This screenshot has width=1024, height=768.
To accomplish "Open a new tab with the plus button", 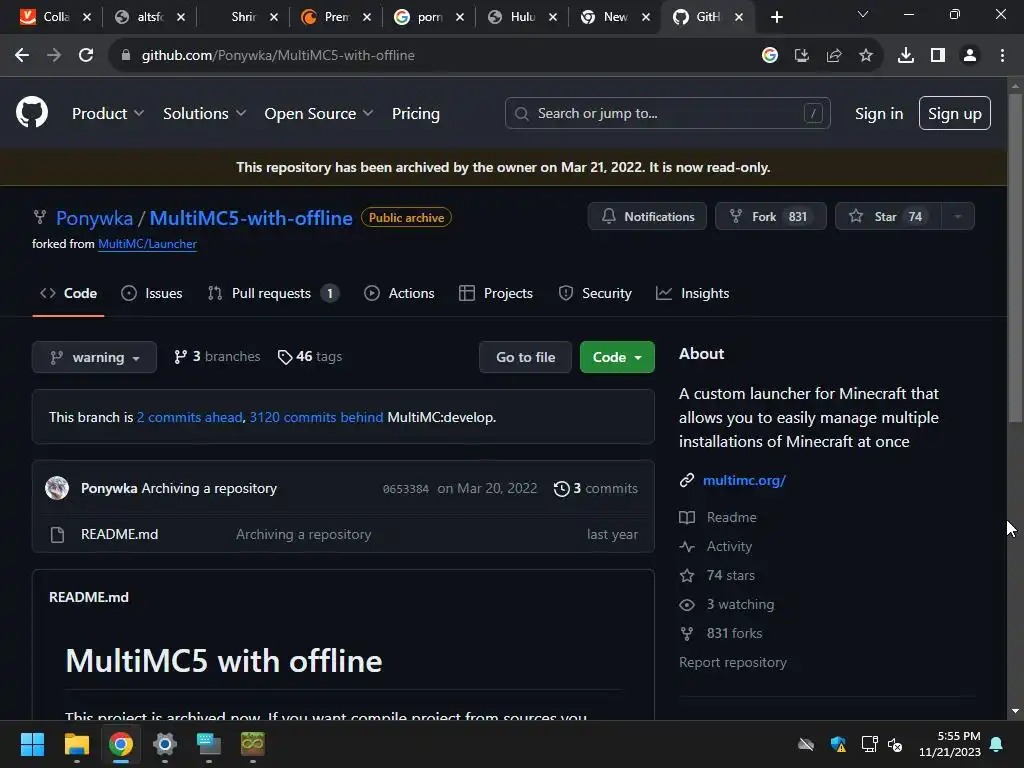I will 776,17.
